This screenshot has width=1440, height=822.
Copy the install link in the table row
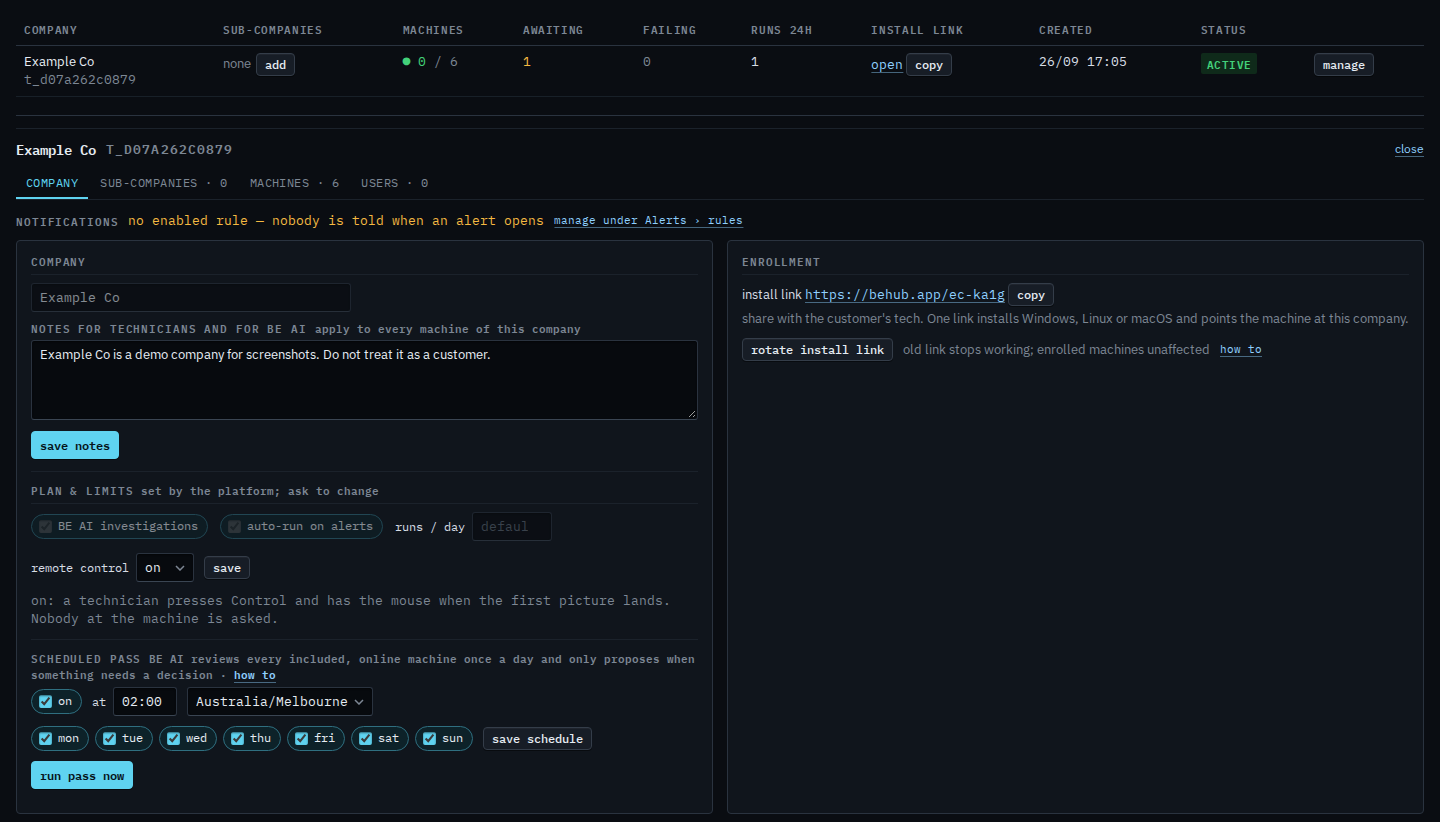pos(929,65)
